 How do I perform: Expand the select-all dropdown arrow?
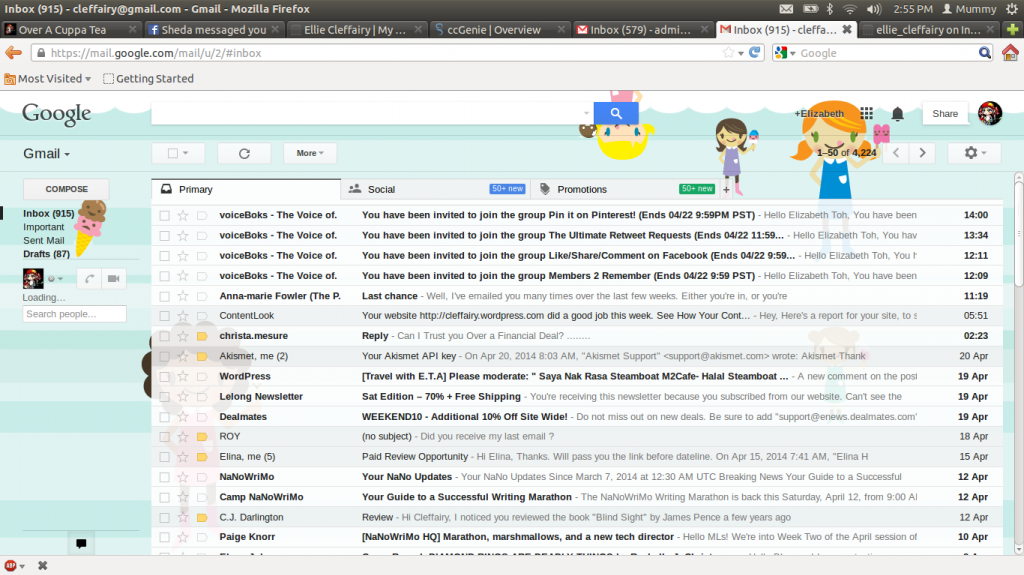(x=185, y=153)
